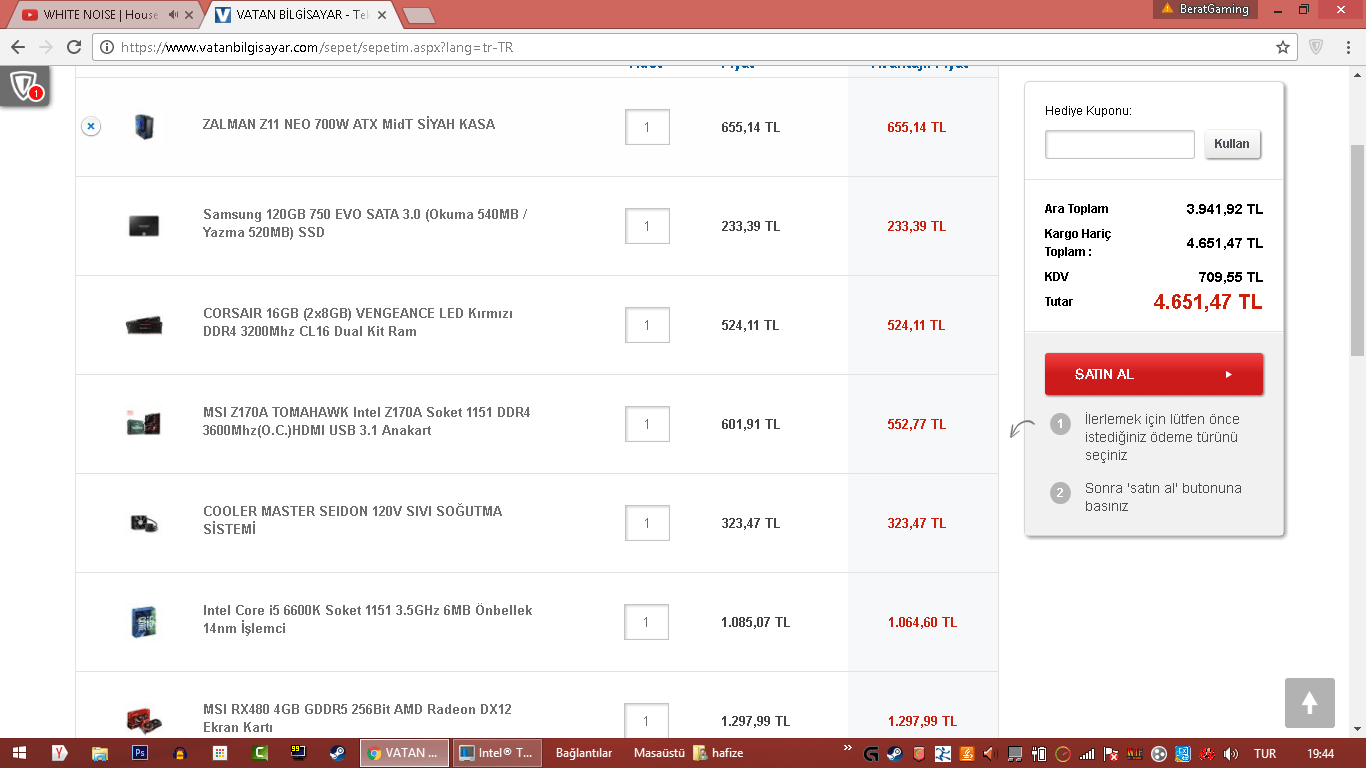The height and width of the screenshot is (768, 1366).
Task: Switch to the Intel taskbar window button
Action: (498, 753)
